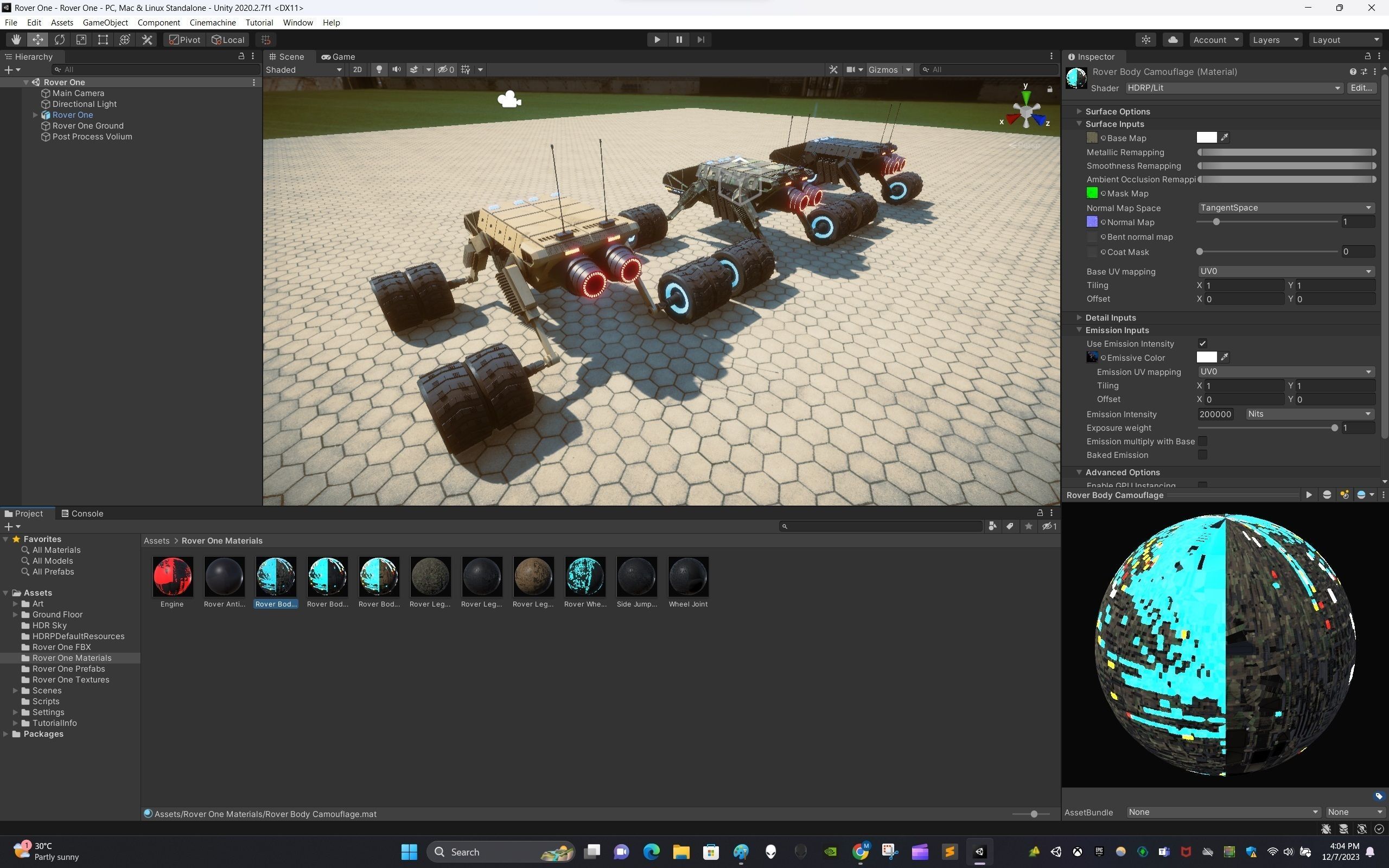Viewport: 1389px width, 868px height.
Task: Open scene component tools icon
Action: coord(833,69)
